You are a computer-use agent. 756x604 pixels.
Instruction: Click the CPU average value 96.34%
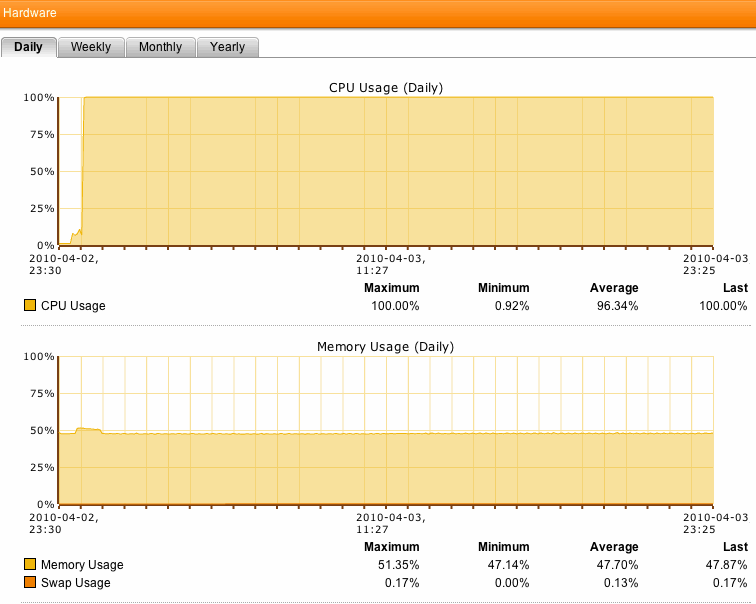[615, 306]
